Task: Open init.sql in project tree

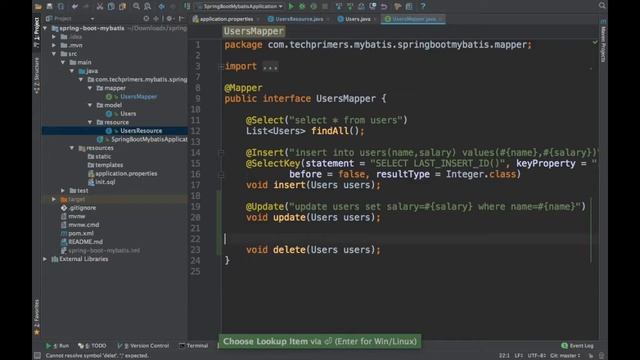Action: pyautogui.click(x=105, y=182)
